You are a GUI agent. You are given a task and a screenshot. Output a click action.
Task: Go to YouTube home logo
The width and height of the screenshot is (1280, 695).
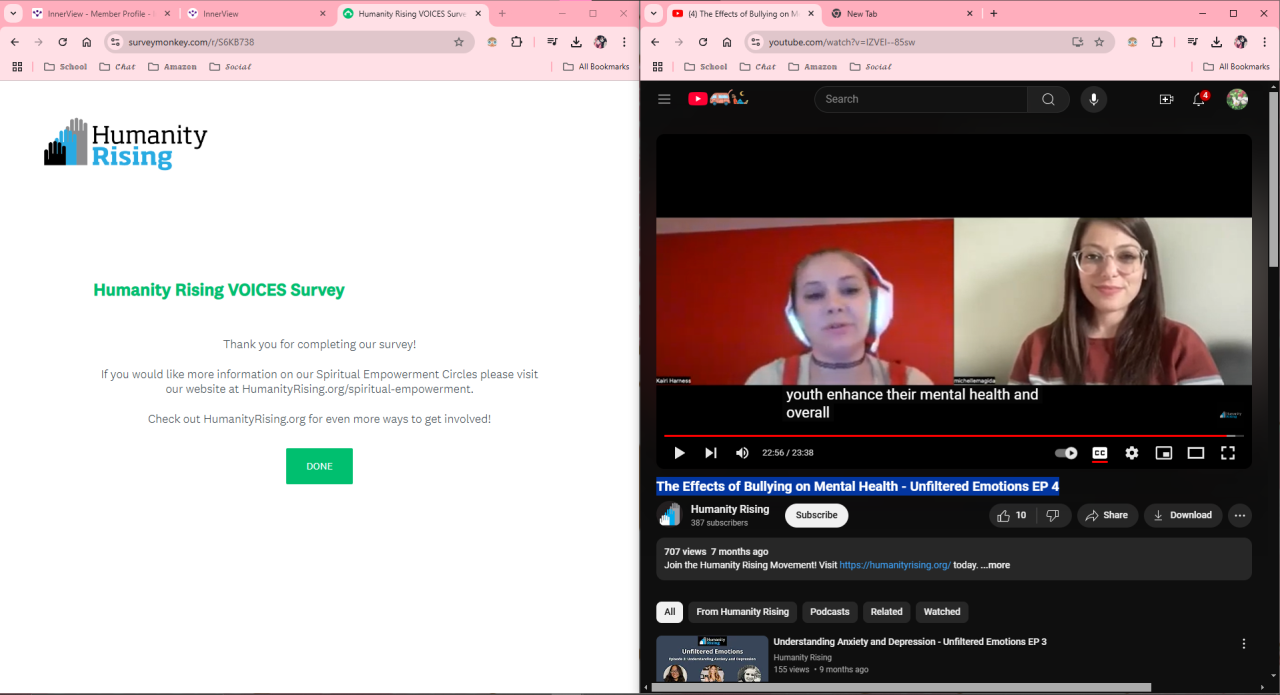[x=717, y=98]
